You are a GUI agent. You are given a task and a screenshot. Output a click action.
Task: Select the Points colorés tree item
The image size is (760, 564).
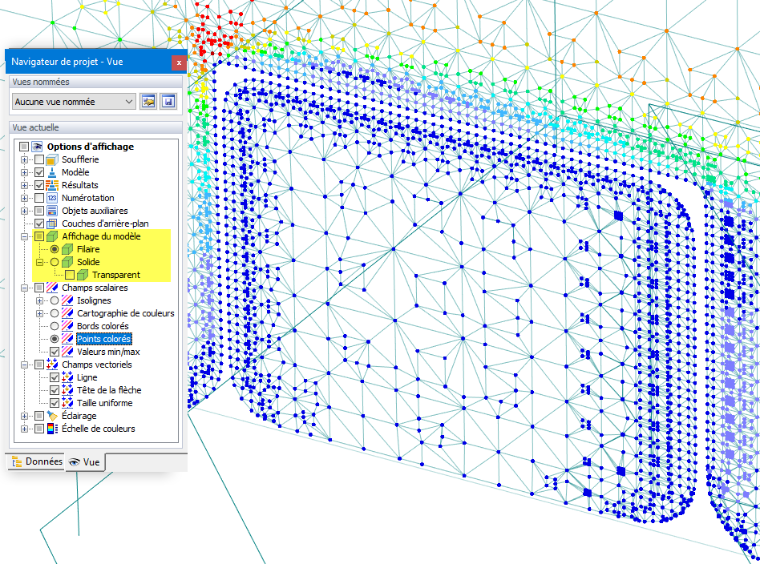(x=104, y=339)
